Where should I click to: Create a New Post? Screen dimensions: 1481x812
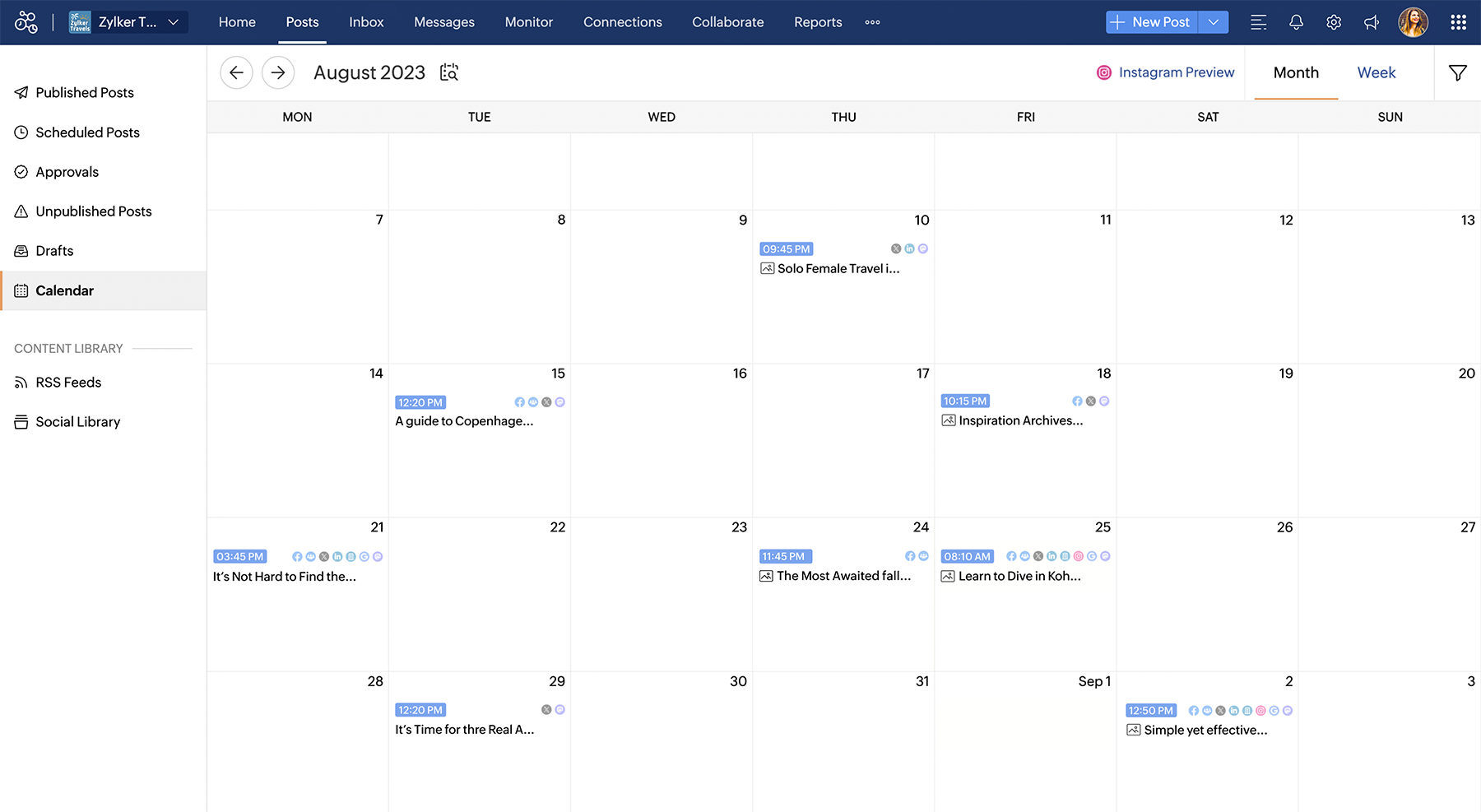pos(1153,22)
